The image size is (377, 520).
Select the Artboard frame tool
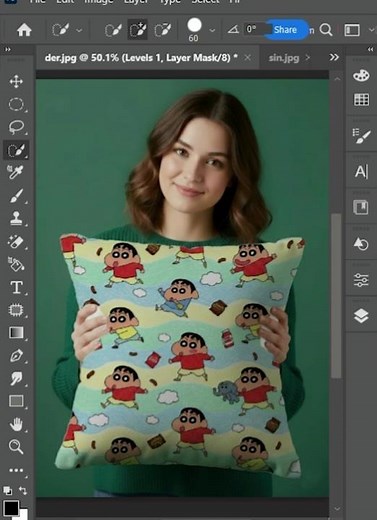(16, 310)
